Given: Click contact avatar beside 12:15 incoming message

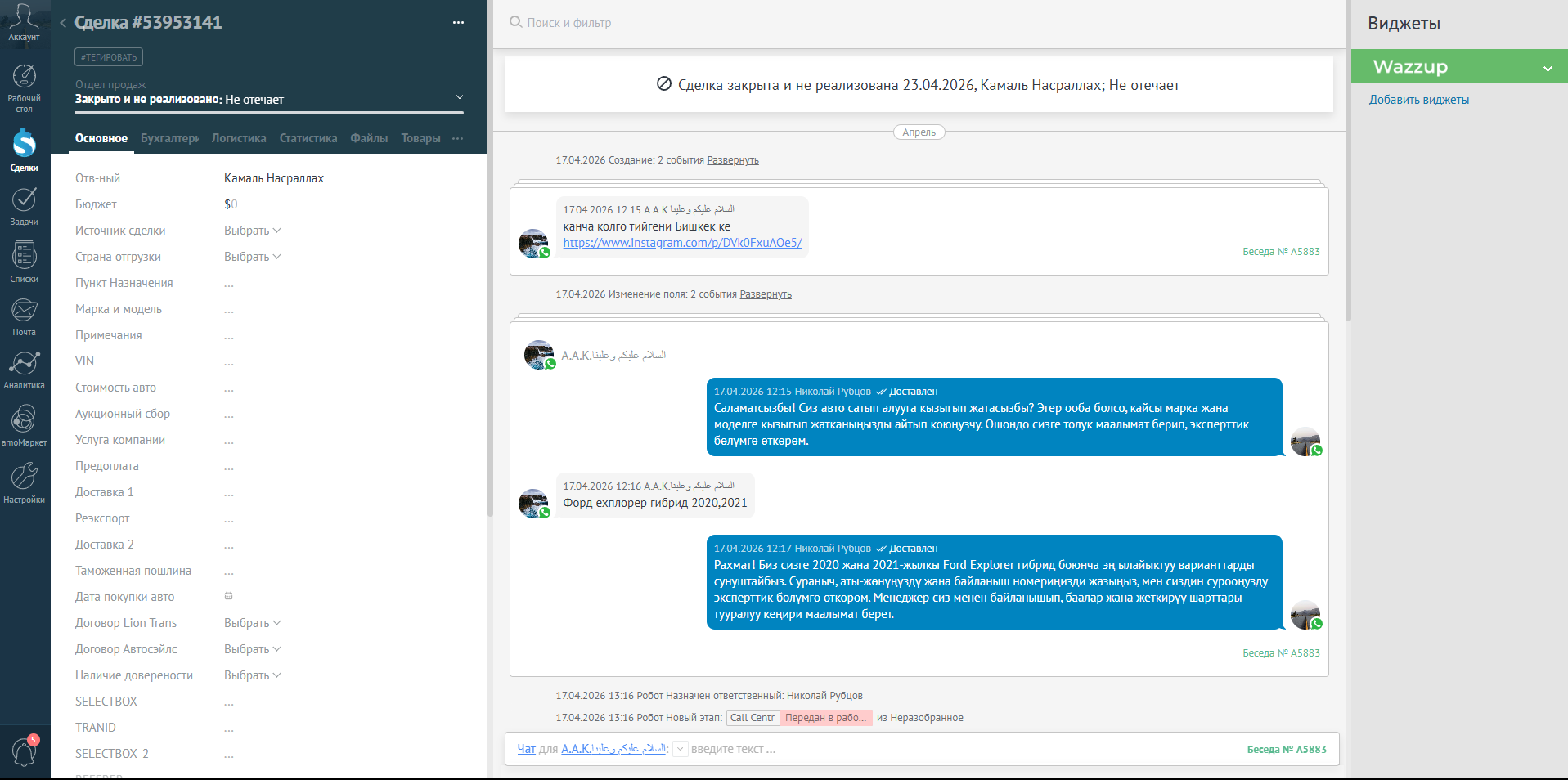Looking at the screenshot, I should tap(534, 244).
